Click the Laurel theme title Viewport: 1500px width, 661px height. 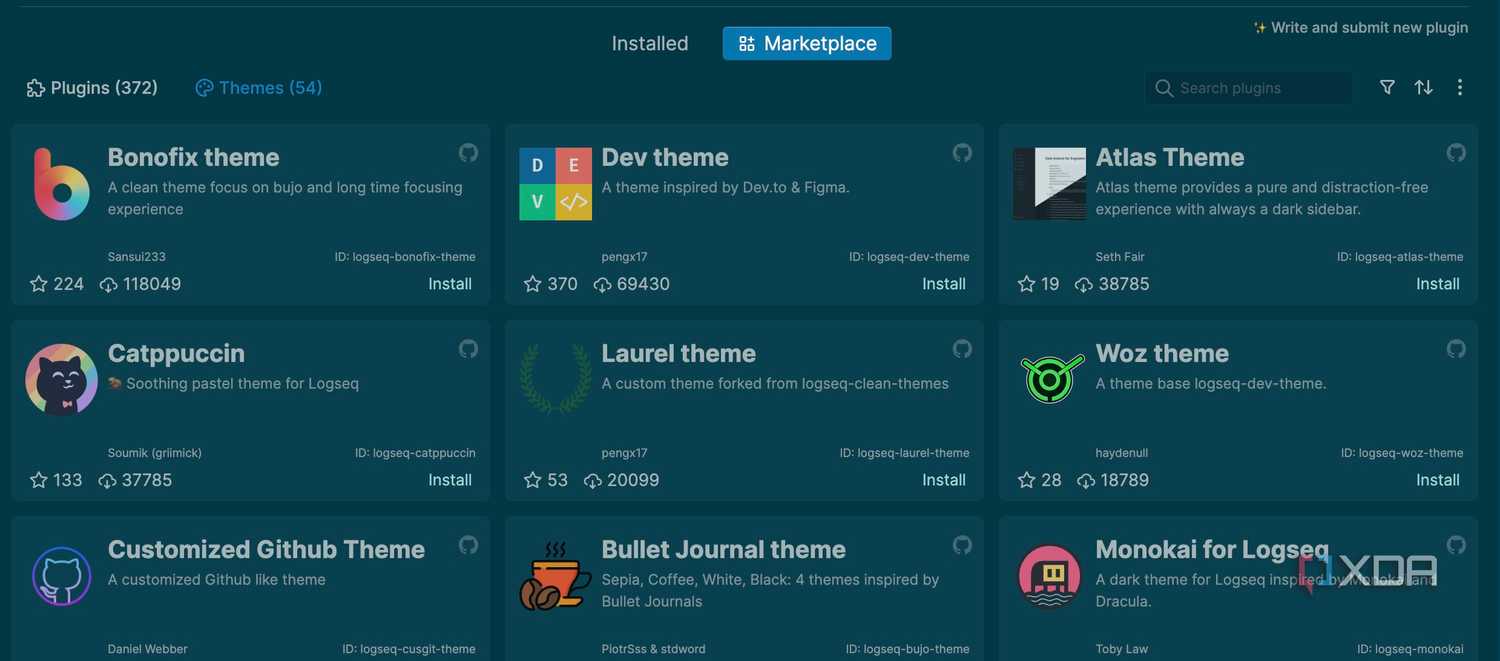click(x=679, y=353)
